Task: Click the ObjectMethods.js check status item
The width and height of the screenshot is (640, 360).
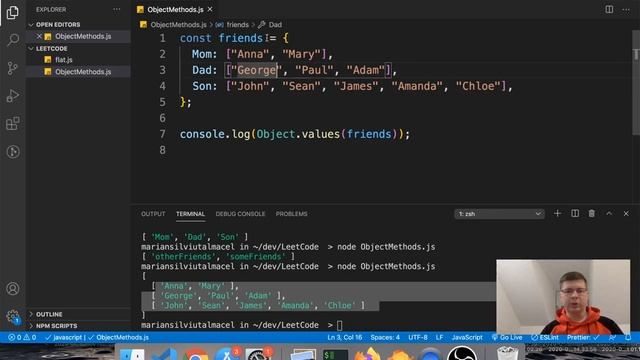Action: 118,338
